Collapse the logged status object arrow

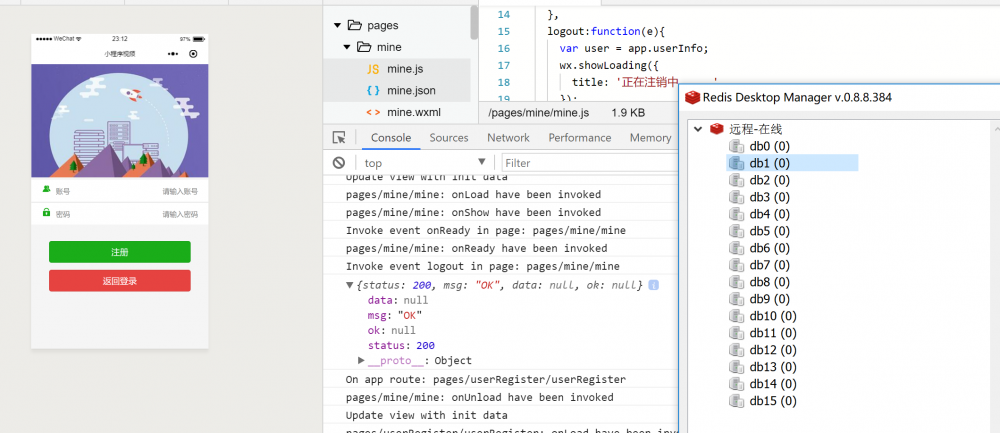pos(349,285)
